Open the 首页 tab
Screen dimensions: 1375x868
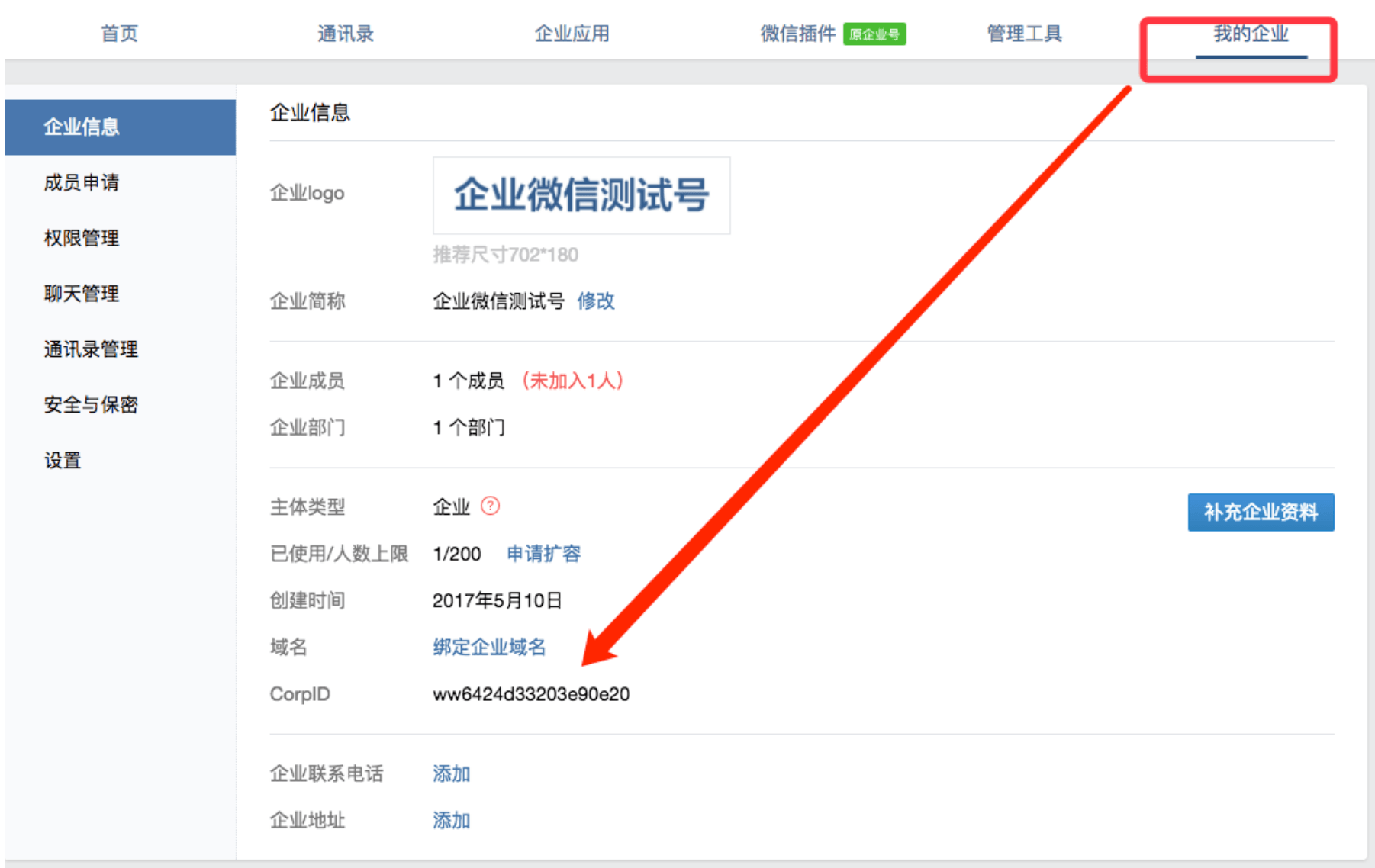[120, 34]
